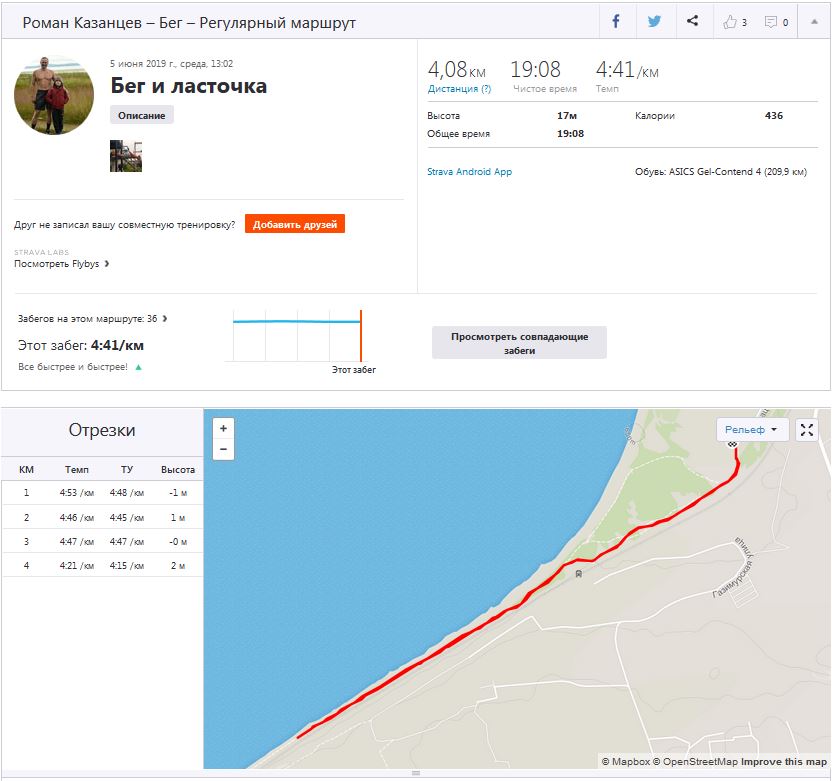Give kudos with the thumbs-up icon
The image size is (832, 781).
pos(734,22)
